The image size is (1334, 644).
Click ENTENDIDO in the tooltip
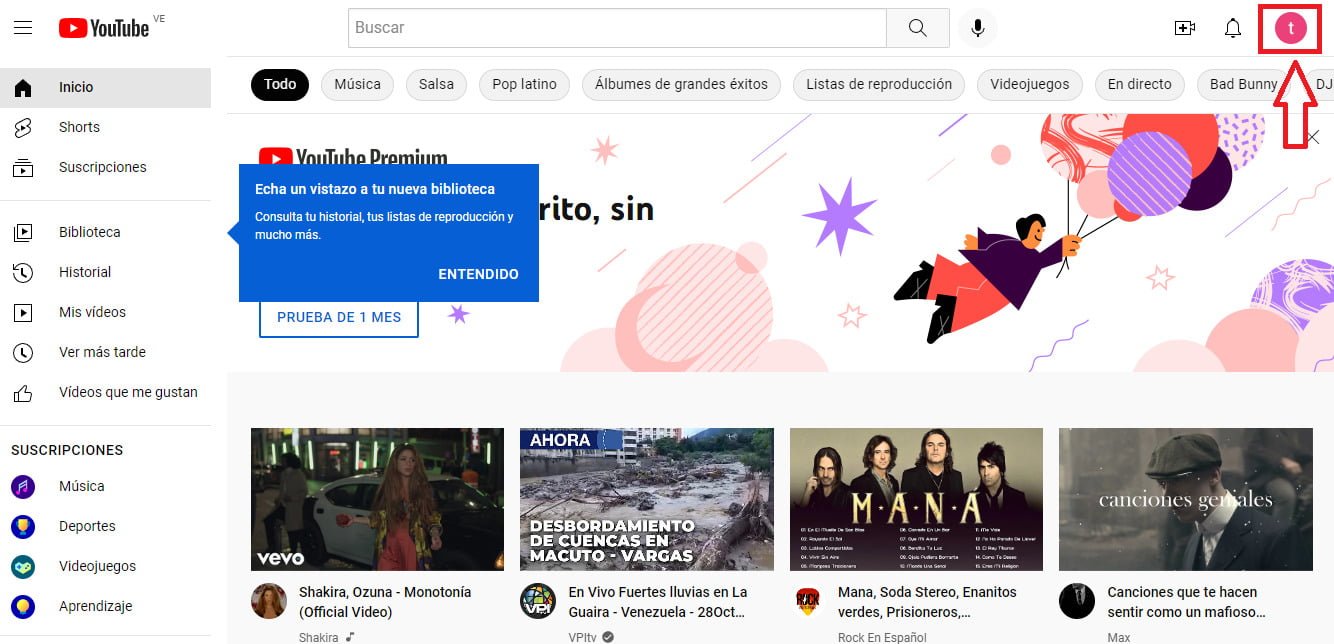point(478,274)
